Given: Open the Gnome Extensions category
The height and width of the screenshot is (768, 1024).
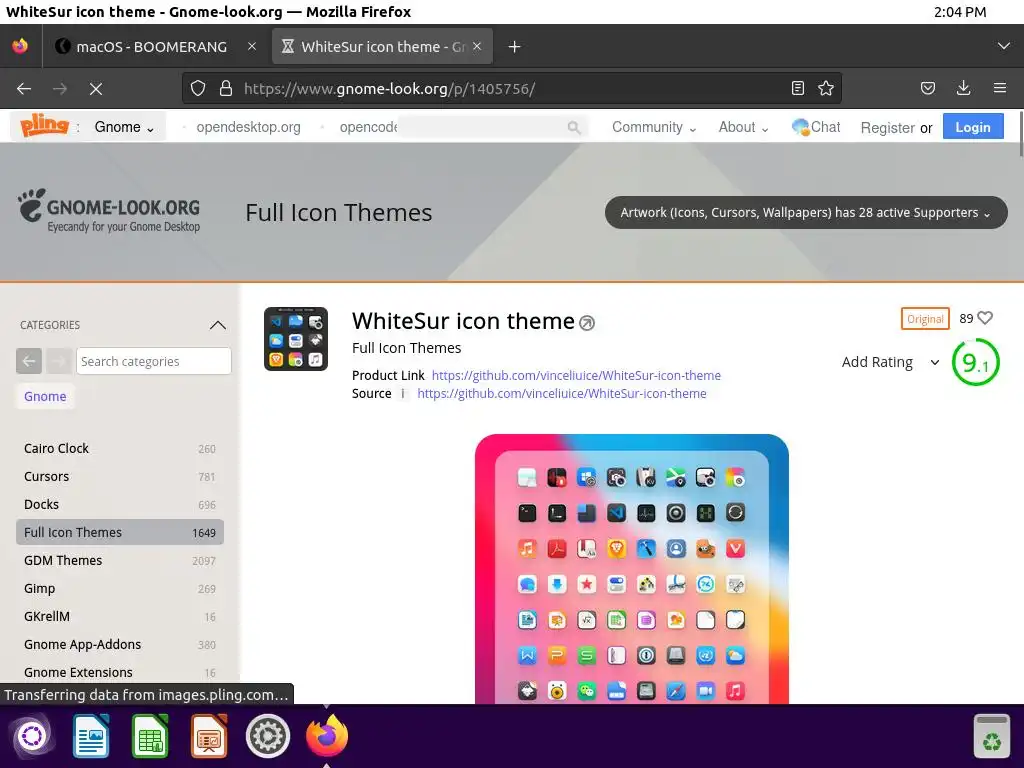Looking at the screenshot, I should [x=120, y=672].
